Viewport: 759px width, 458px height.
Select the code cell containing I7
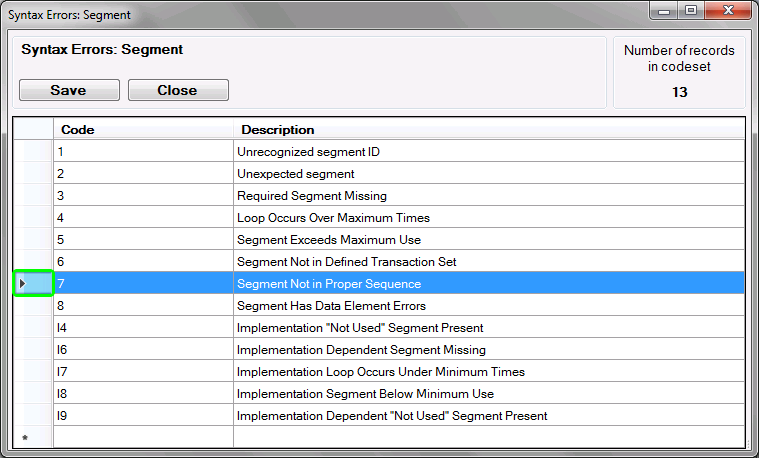pyautogui.click(x=143, y=372)
